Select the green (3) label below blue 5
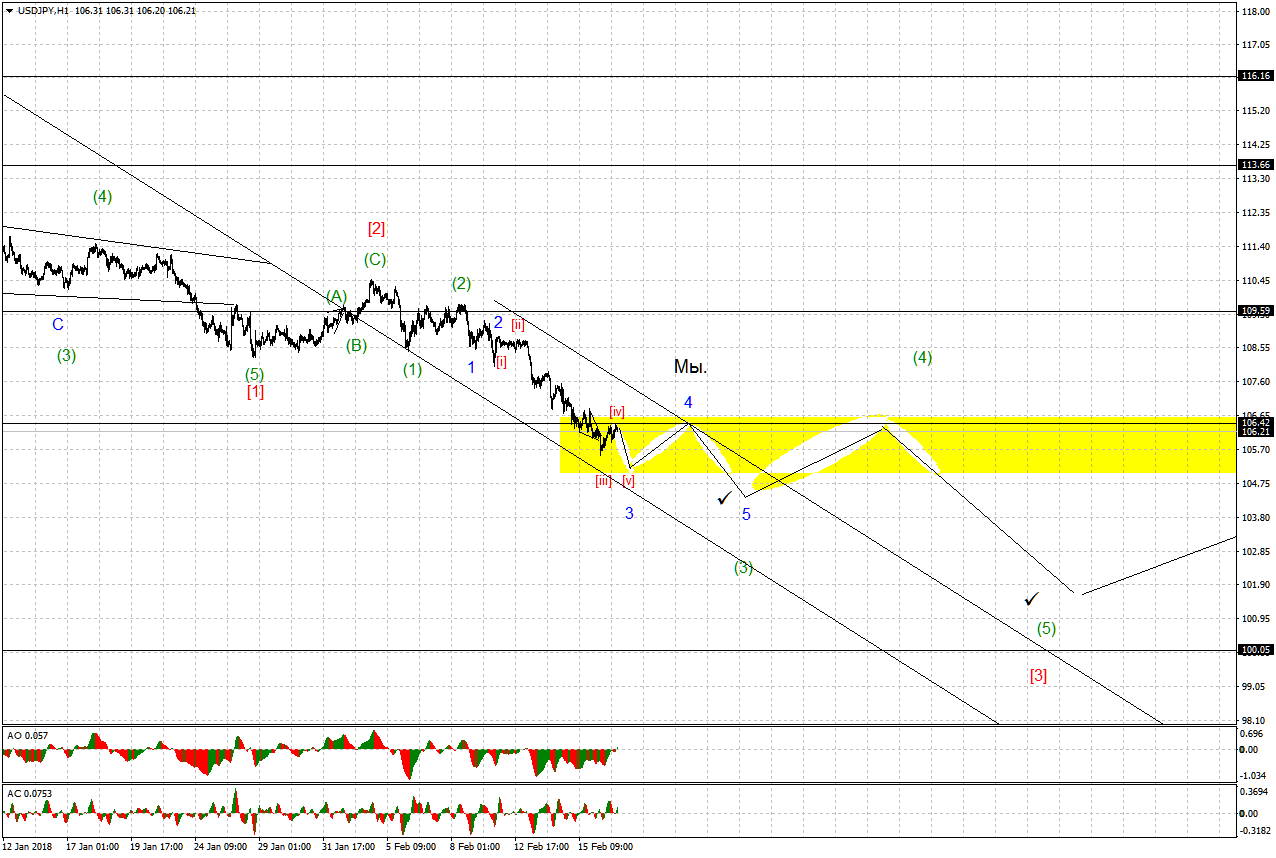The width and height of the screenshot is (1276, 858). point(743,568)
